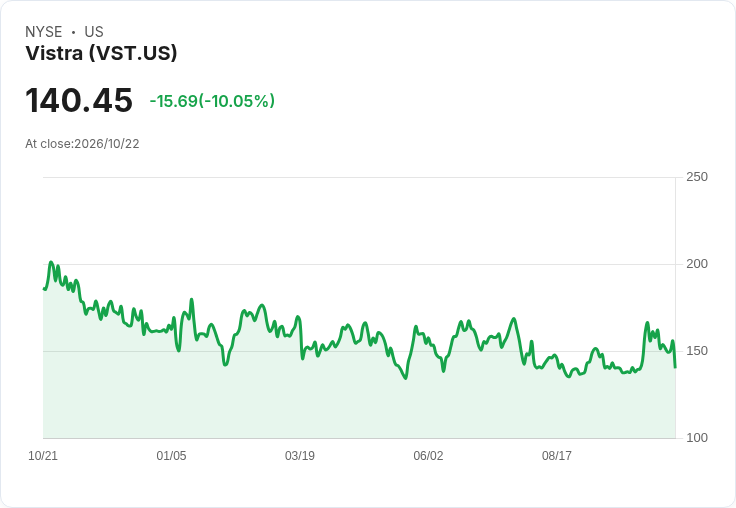Click the 200 horizontal gridline
The height and width of the screenshot is (508, 736).
coord(360,264)
